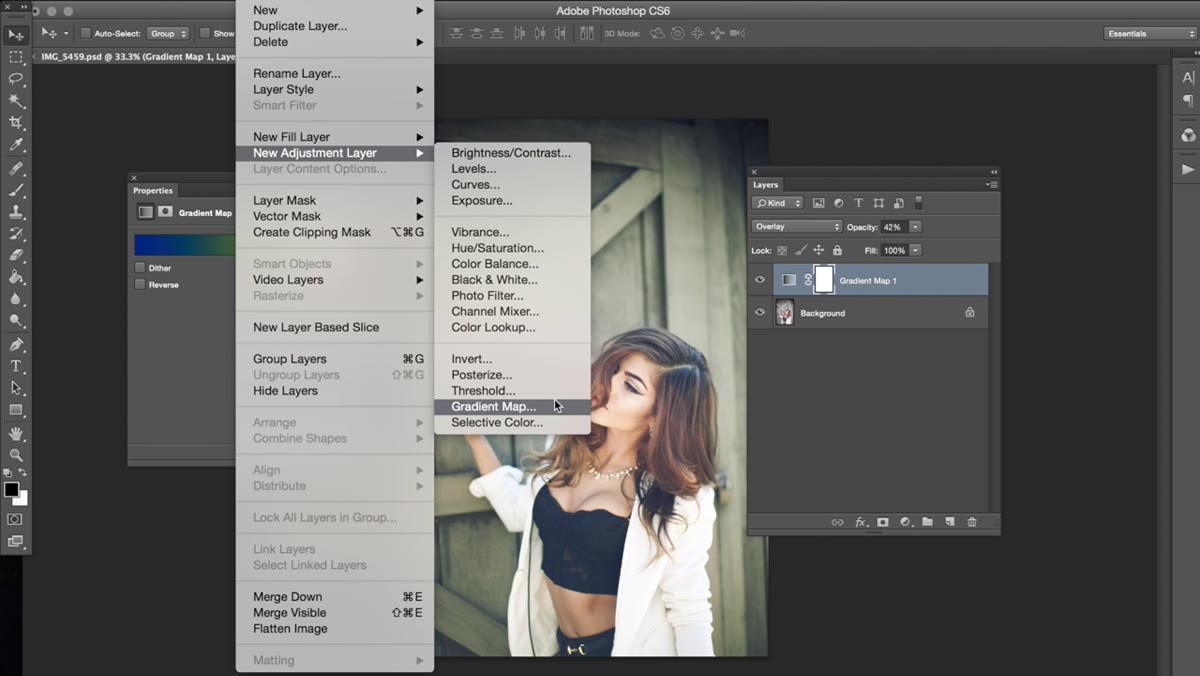Toggle lock image pixels brush icon
Screen dimensions: 1200x676
[x=801, y=250]
